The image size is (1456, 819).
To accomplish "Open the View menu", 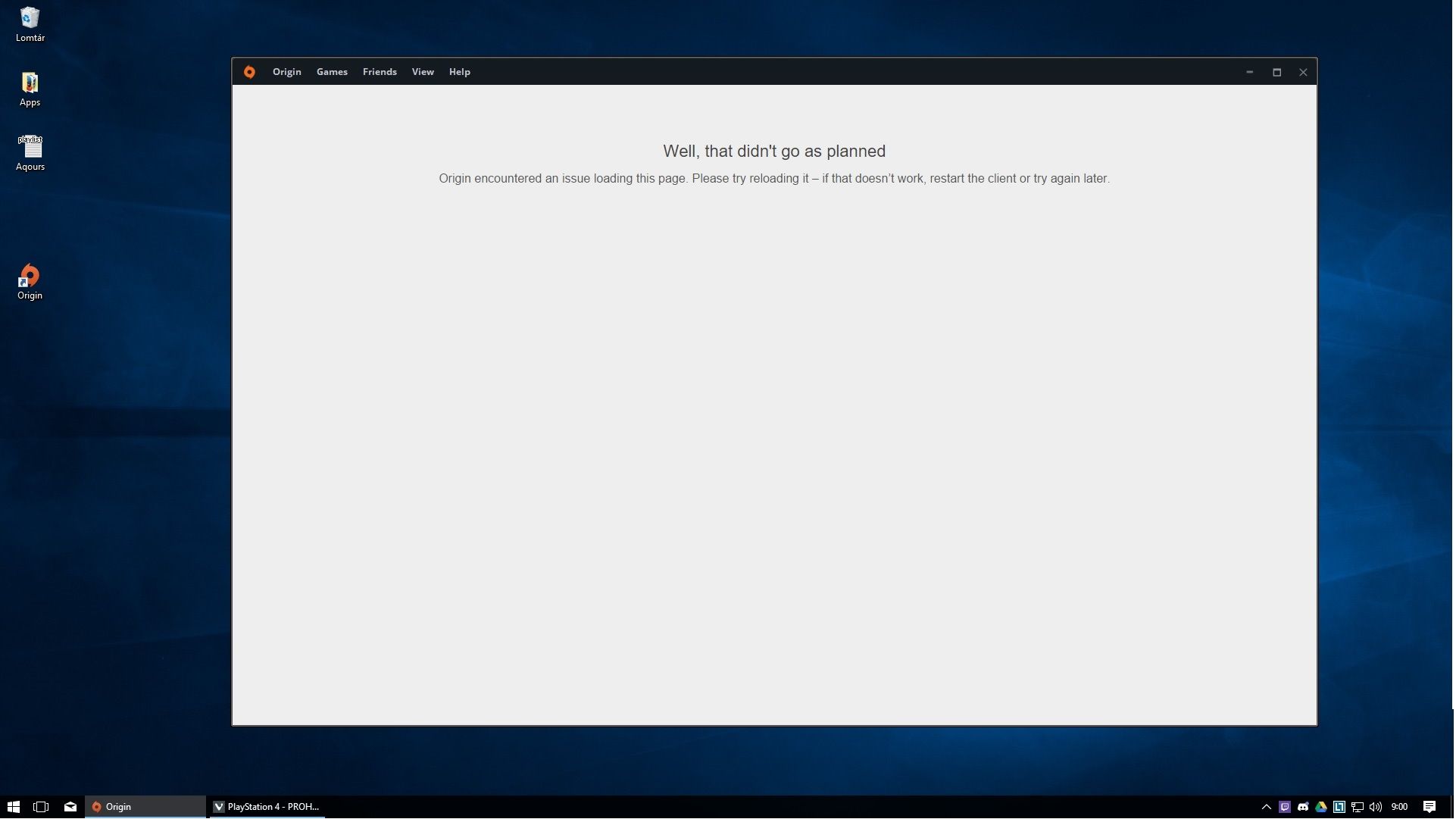I will tap(423, 72).
